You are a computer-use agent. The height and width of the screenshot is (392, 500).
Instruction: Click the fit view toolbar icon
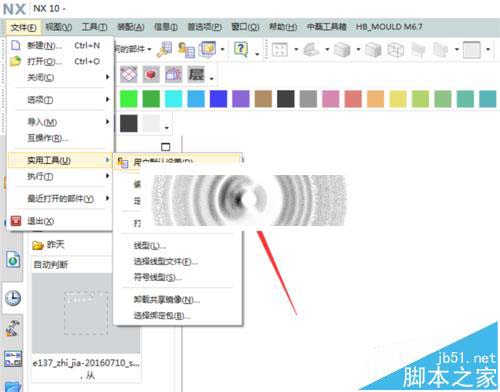click(279, 50)
